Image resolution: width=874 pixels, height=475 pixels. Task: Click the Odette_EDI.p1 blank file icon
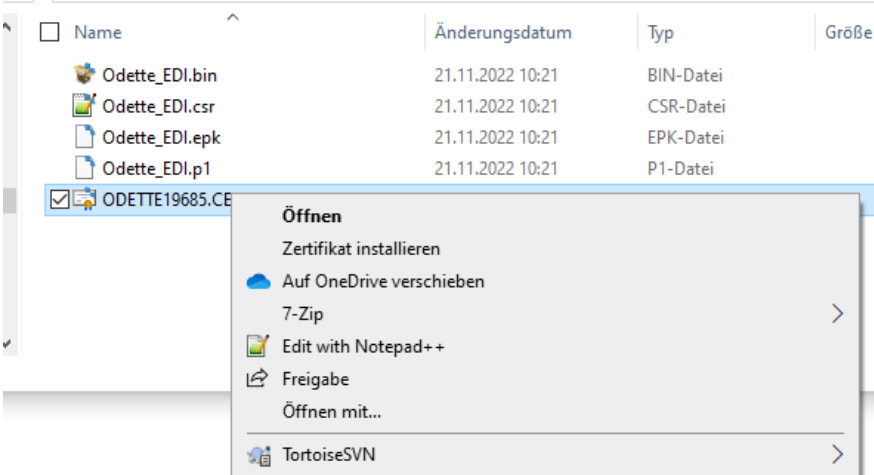tap(84, 168)
